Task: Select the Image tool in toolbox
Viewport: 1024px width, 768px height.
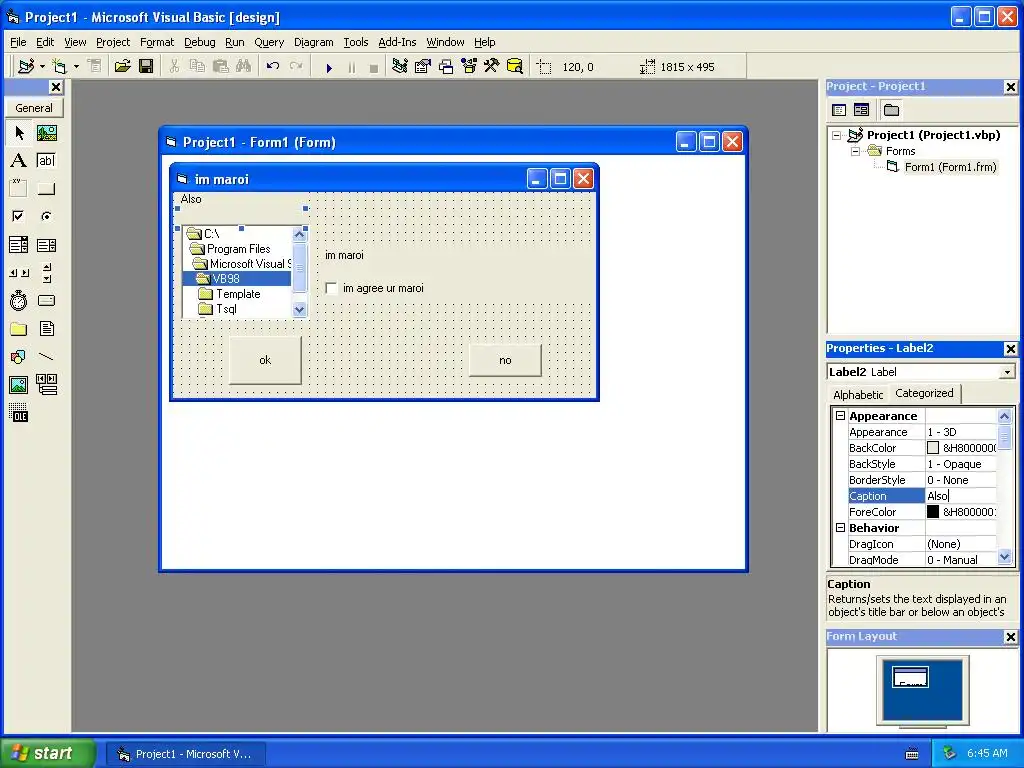Action: [19, 385]
